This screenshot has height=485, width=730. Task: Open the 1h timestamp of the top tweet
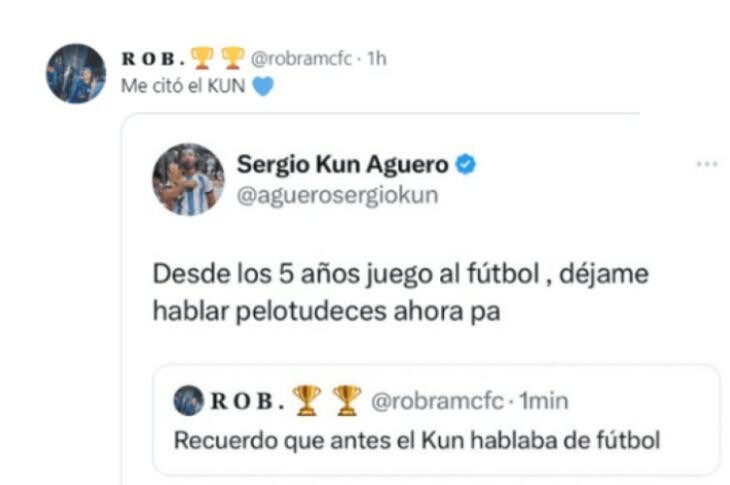[x=377, y=59]
